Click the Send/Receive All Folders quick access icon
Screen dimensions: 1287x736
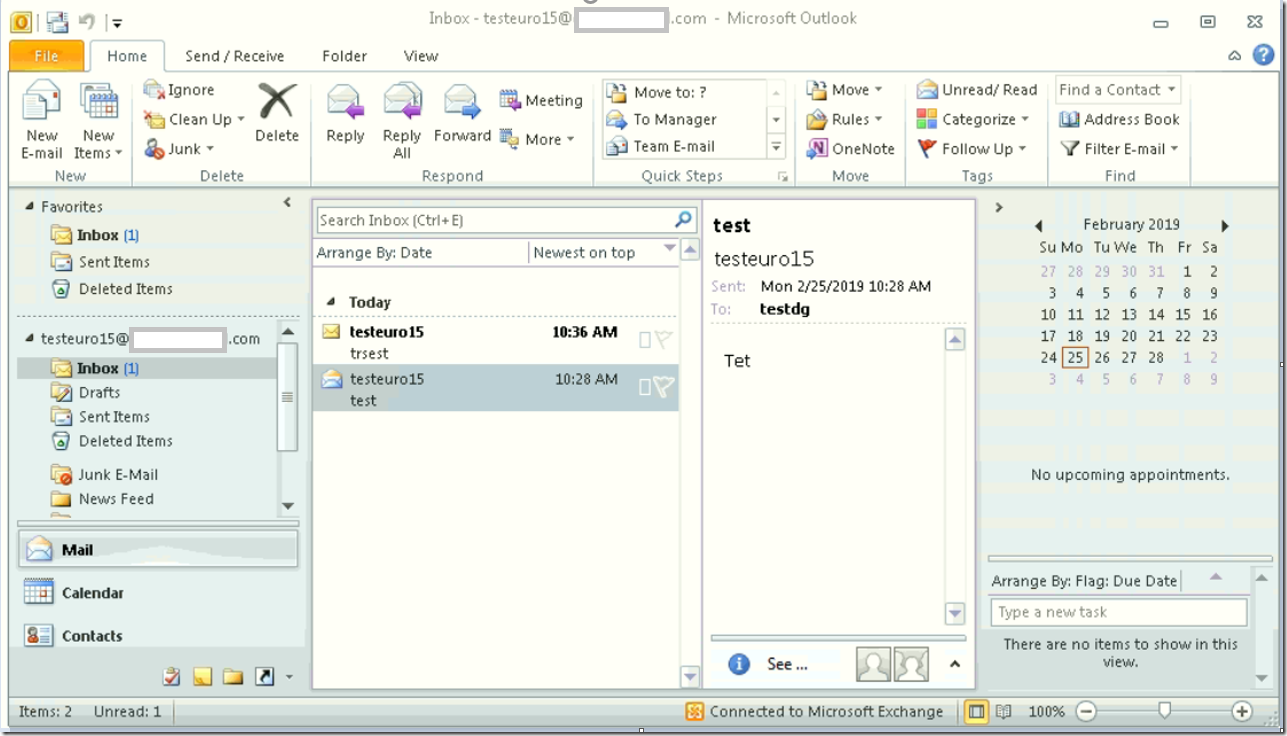[x=57, y=20]
